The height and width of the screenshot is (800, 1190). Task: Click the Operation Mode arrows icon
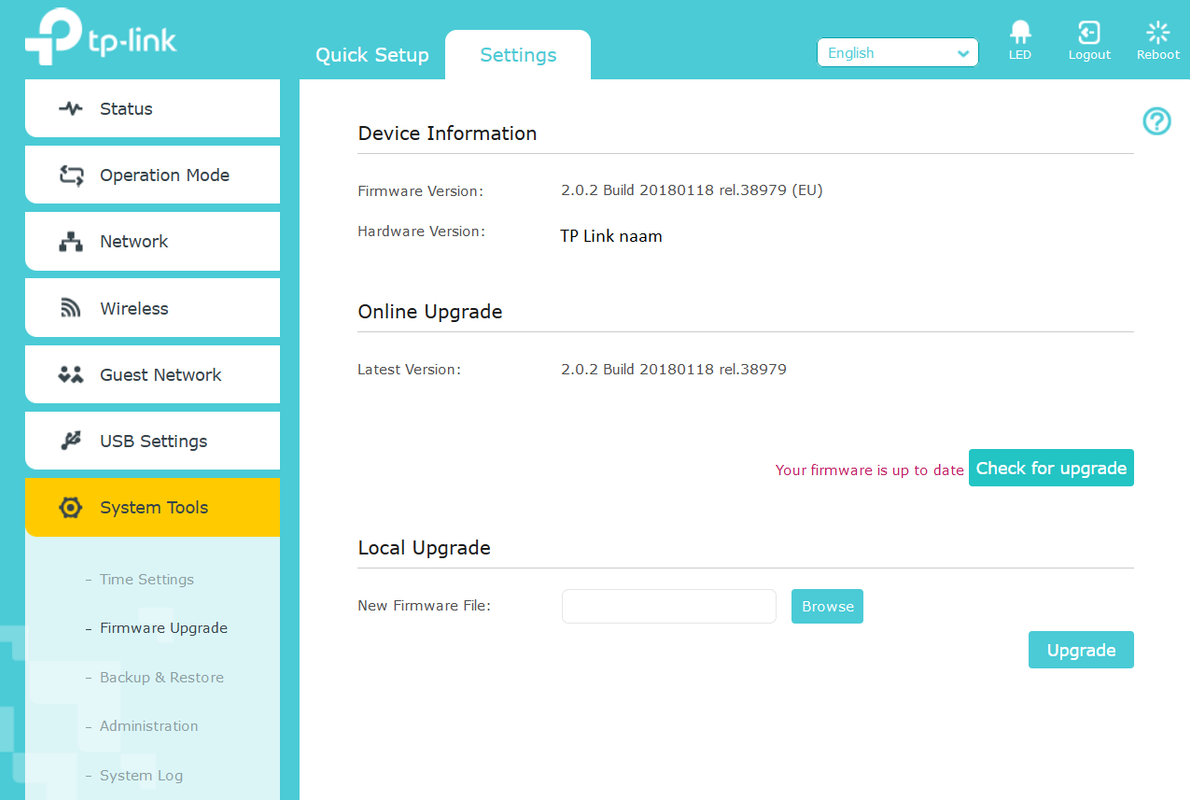coord(71,175)
